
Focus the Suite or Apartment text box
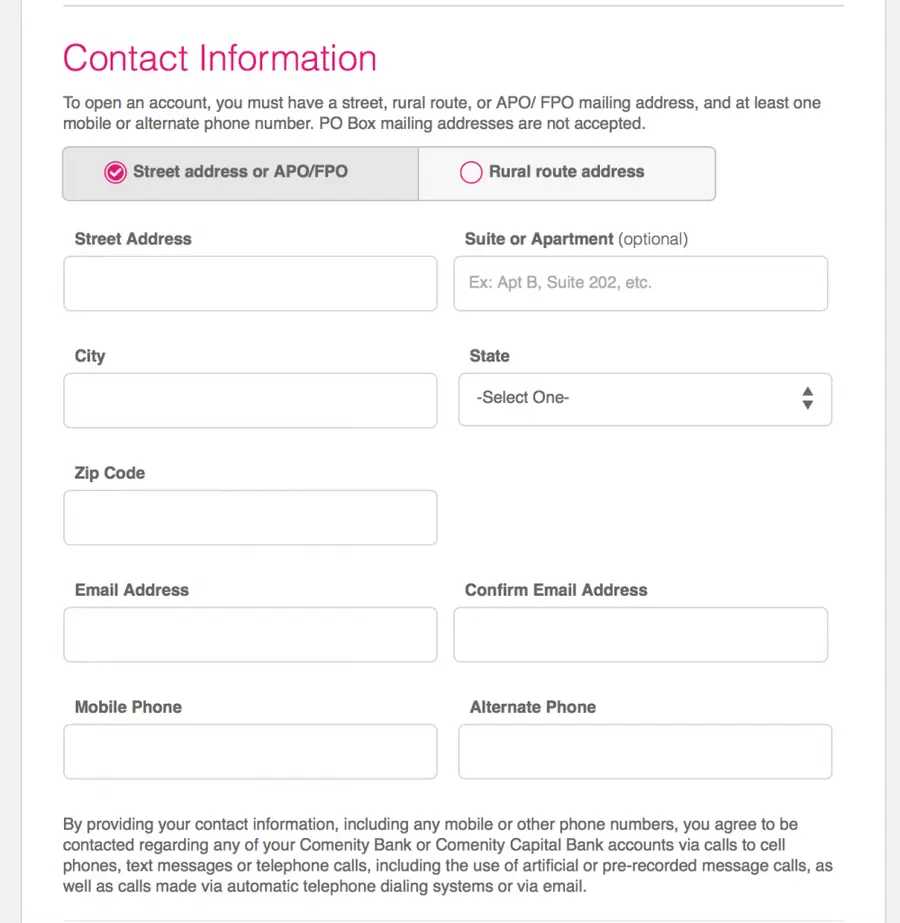click(x=640, y=283)
